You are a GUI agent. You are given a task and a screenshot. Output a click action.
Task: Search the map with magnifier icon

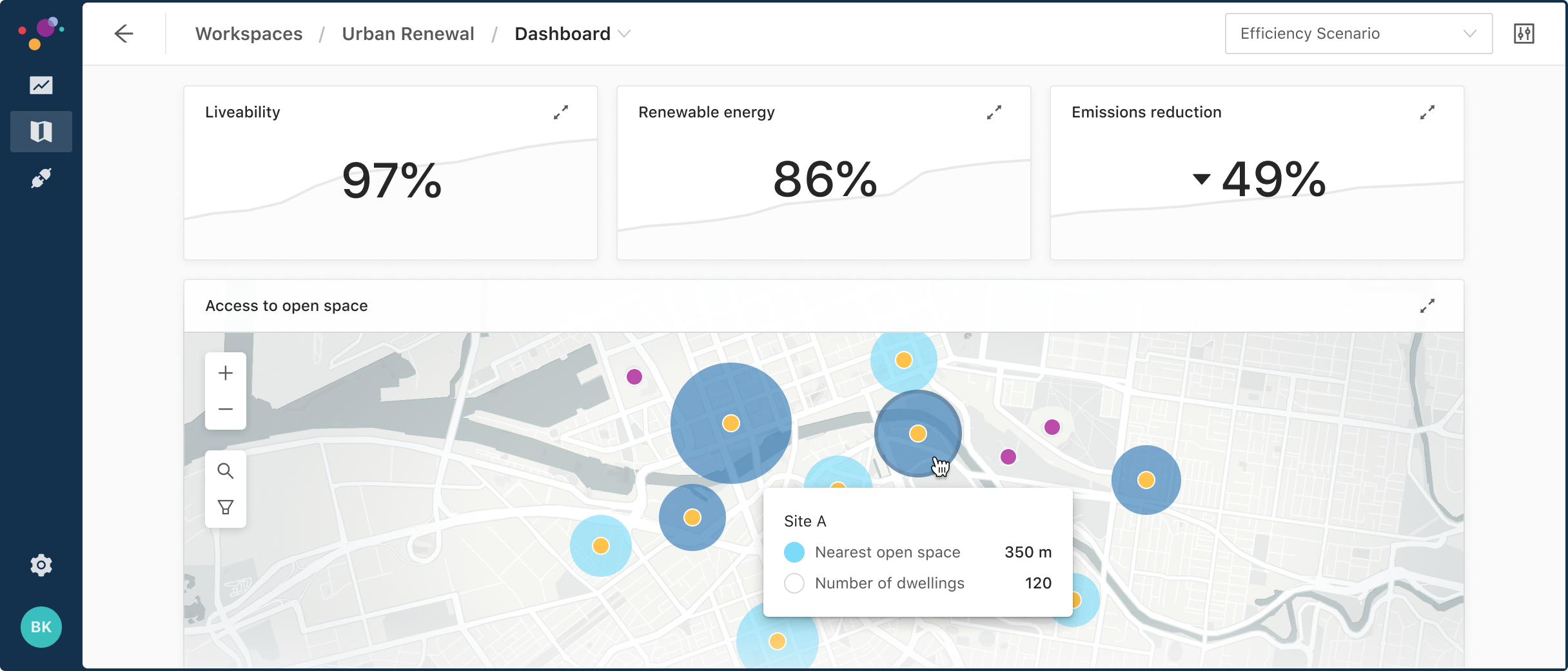(226, 471)
